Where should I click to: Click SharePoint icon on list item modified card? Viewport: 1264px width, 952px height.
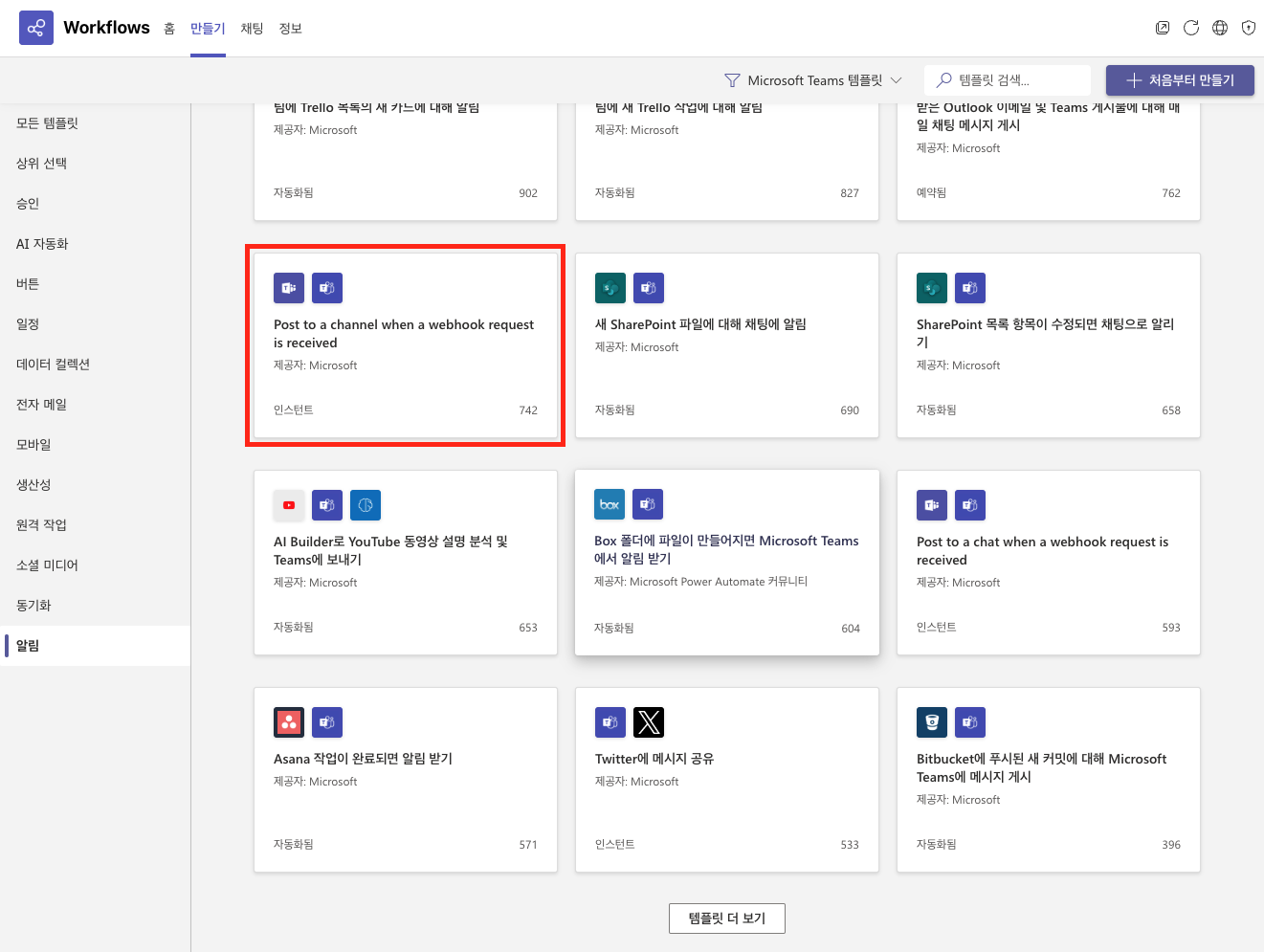coord(932,288)
